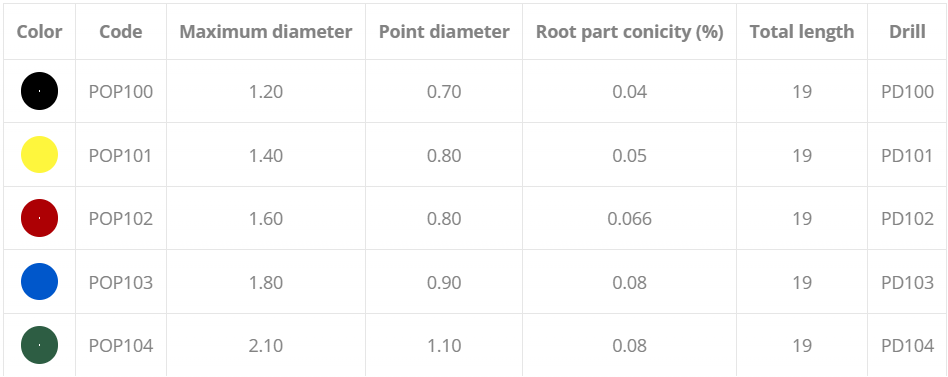948x377 pixels.
Task: Click the 2.10 maximum diameter value
Action: click(x=266, y=346)
